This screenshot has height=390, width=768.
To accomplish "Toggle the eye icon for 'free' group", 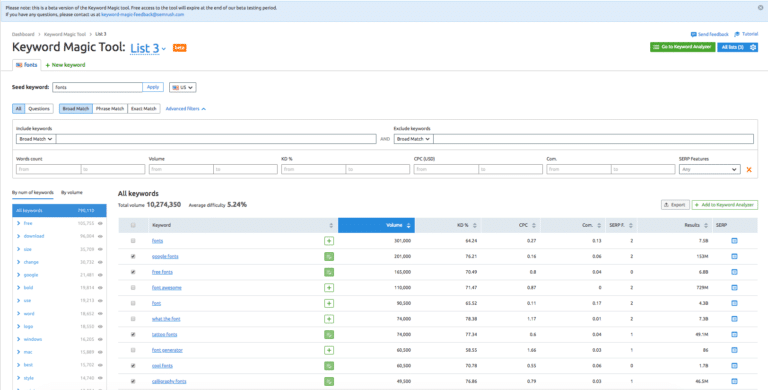I will 100,223.
